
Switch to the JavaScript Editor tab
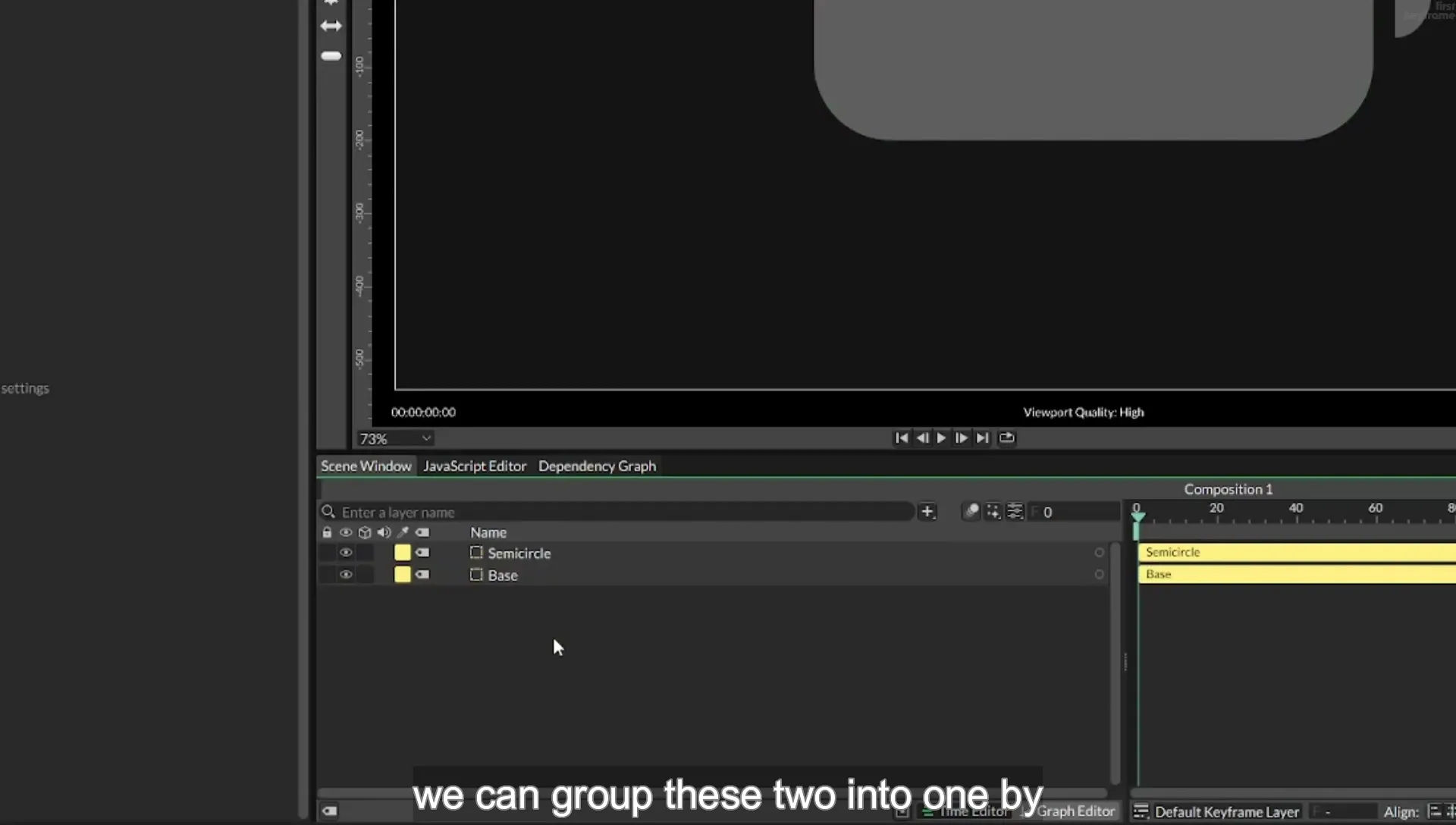tap(475, 466)
